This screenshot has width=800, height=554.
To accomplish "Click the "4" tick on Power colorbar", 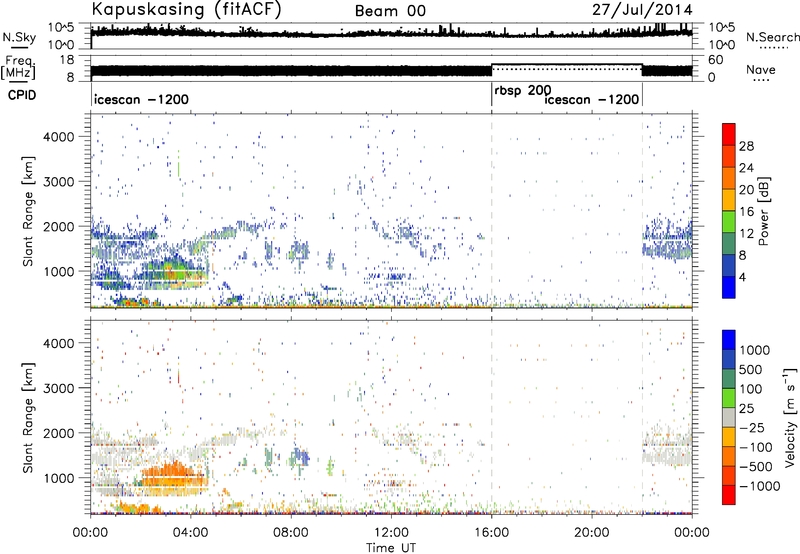I will [742, 277].
